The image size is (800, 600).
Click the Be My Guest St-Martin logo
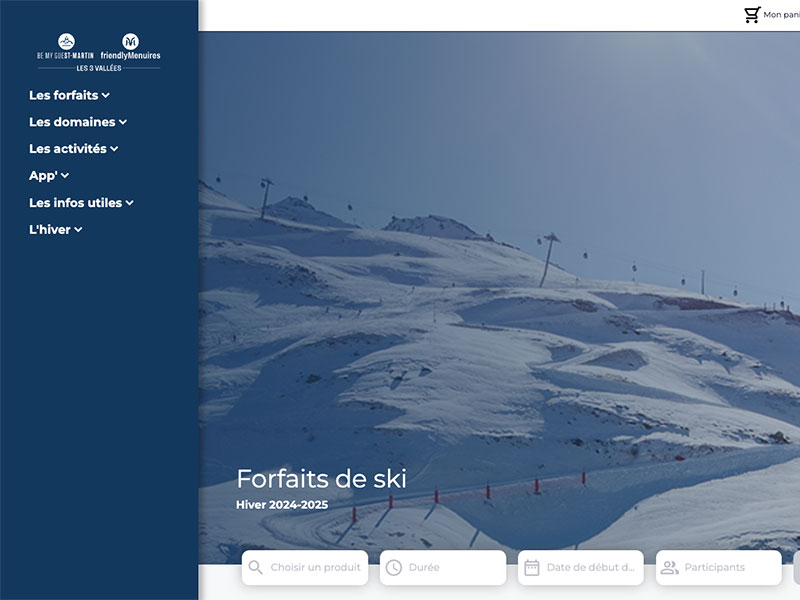point(66,47)
